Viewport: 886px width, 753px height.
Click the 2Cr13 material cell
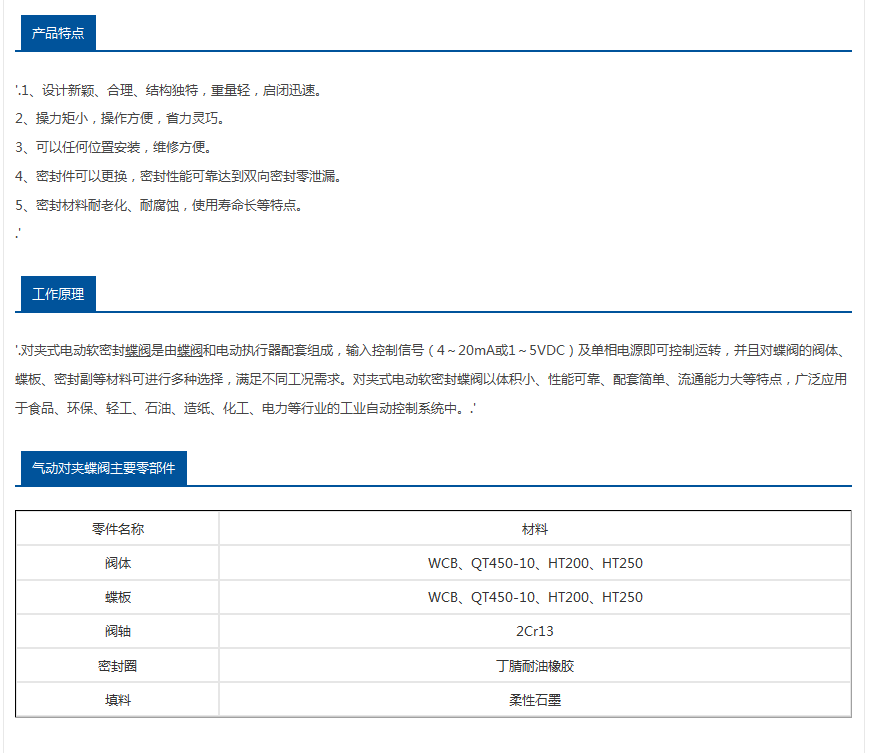pos(535,631)
